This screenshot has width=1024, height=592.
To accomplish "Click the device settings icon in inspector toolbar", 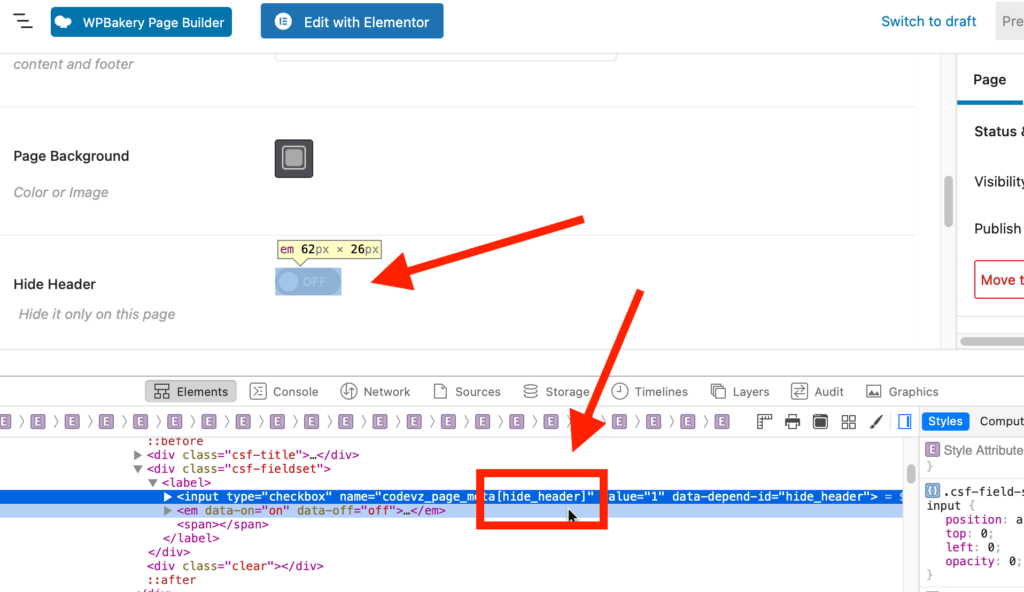I will 821,421.
